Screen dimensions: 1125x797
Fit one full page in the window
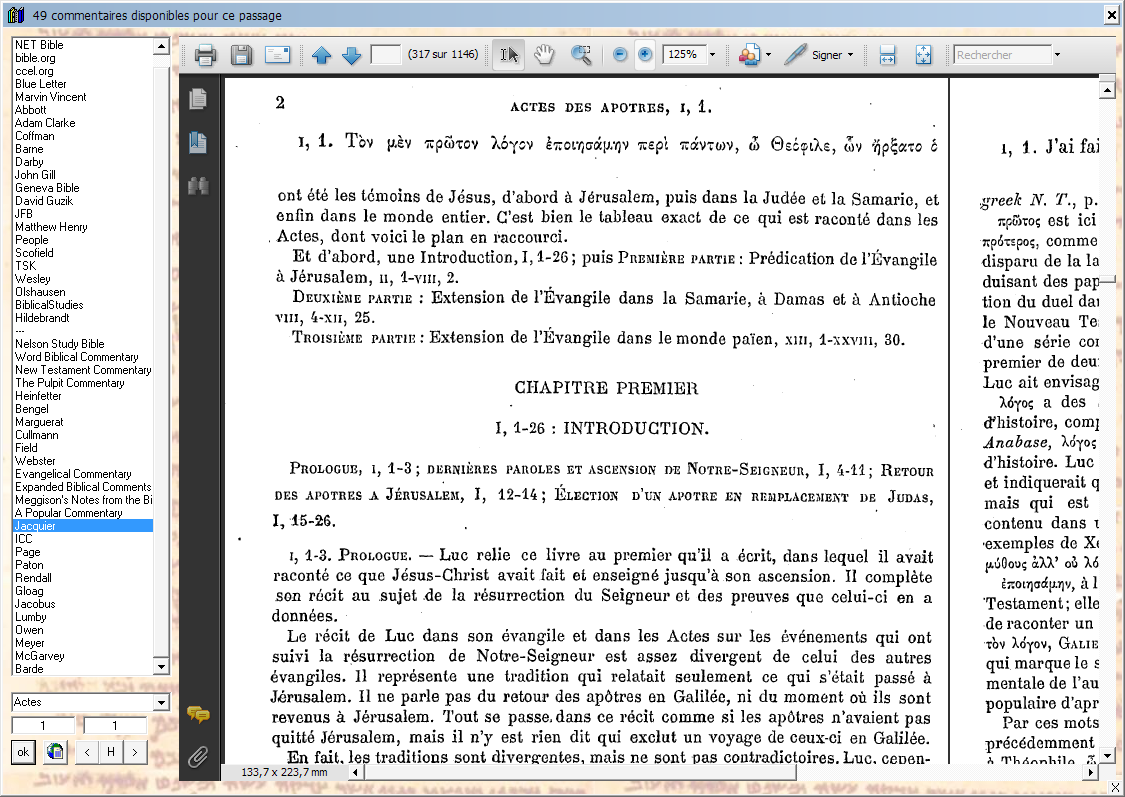coord(923,55)
